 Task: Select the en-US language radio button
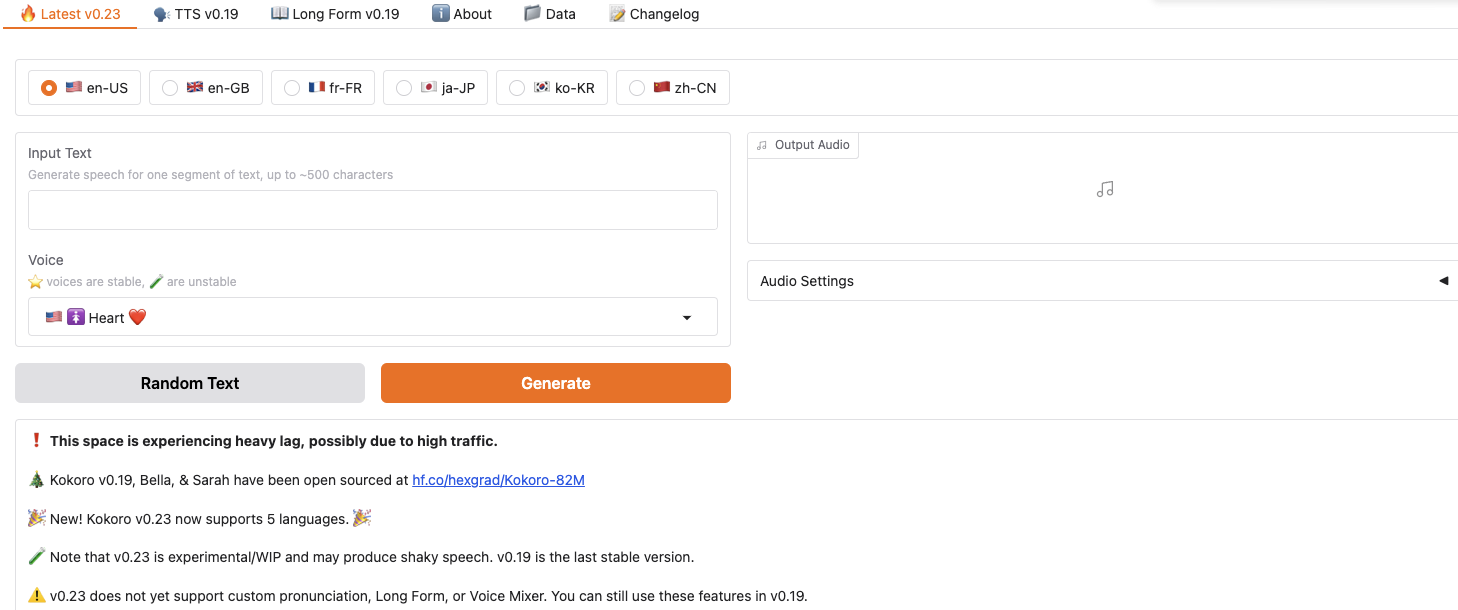49,88
